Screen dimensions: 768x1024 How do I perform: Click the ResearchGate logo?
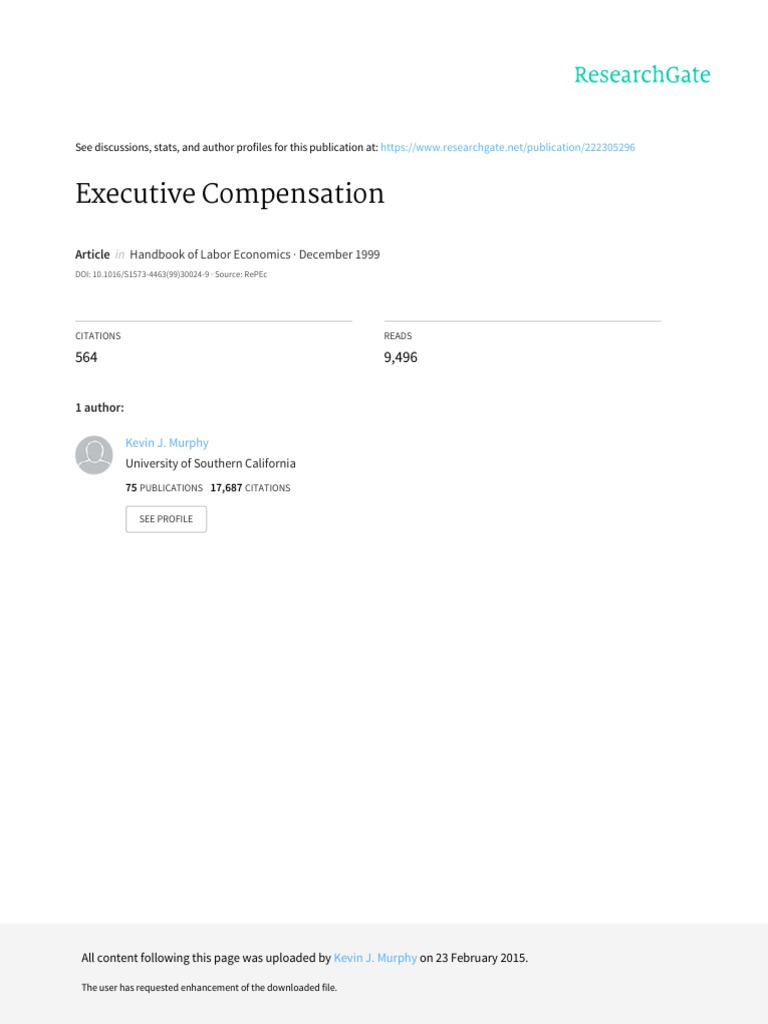tap(642, 75)
